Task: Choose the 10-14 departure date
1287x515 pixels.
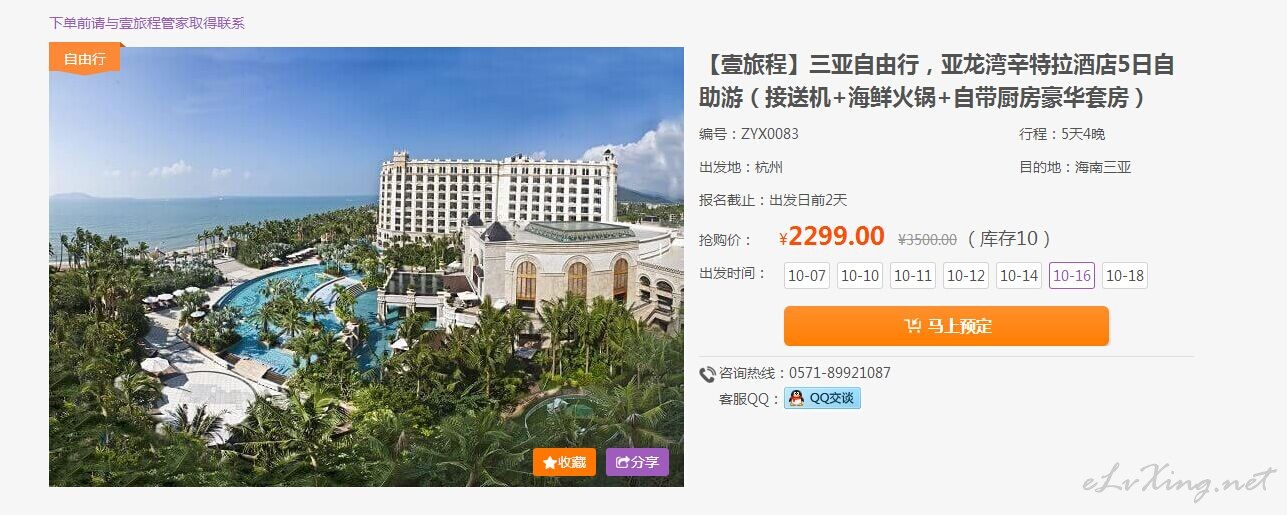Action: pyautogui.click(x=1019, y=276)
